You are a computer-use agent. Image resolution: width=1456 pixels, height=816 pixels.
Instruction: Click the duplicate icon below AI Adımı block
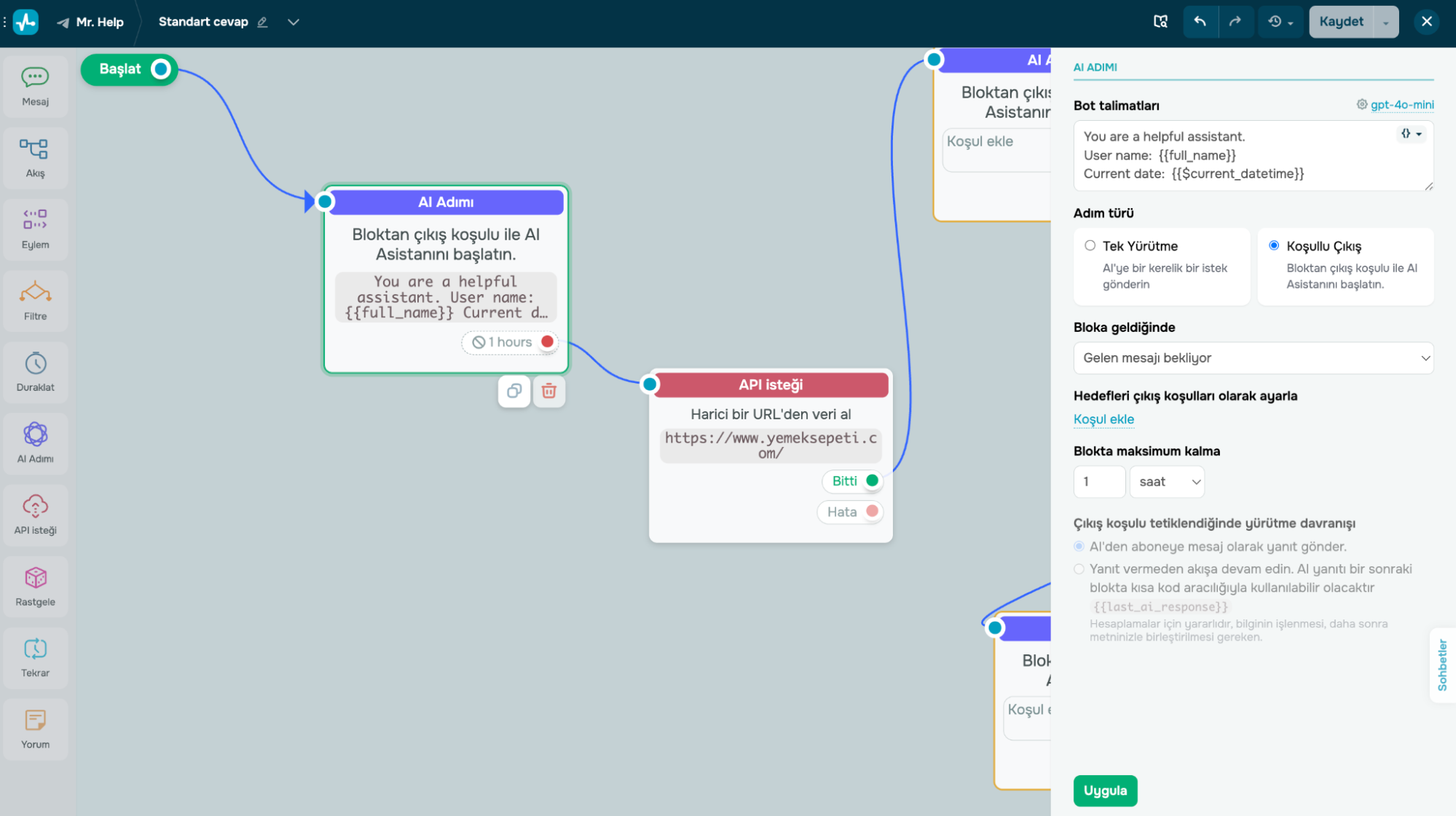coord(514,392)
